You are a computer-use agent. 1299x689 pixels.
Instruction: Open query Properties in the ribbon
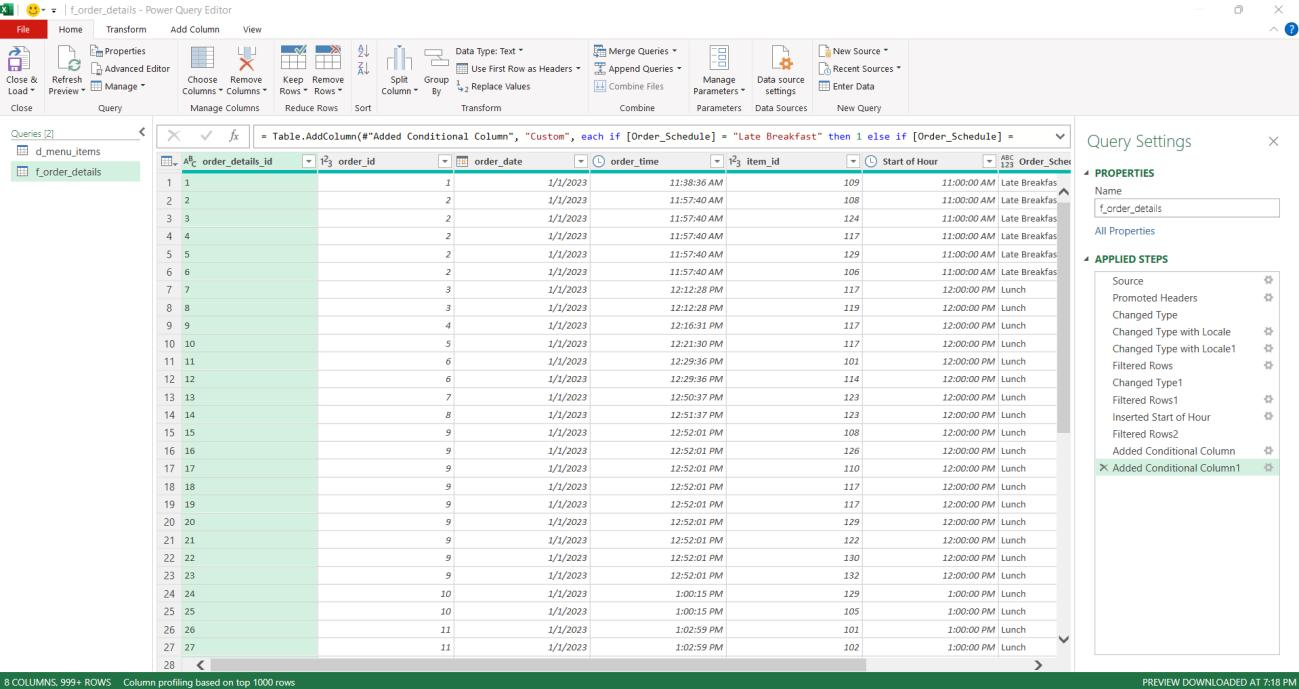click(117, 51)
